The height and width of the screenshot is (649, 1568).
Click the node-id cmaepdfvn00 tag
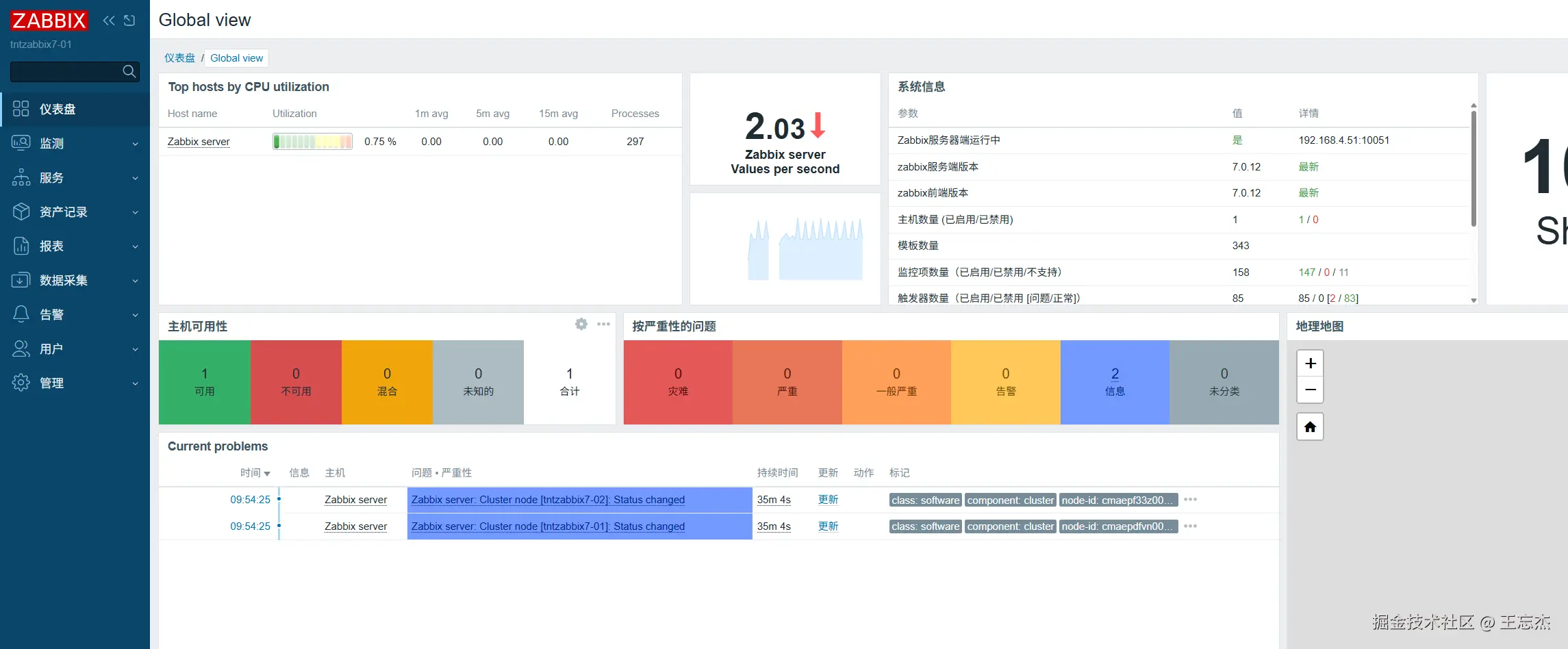tap(1119, 526)
